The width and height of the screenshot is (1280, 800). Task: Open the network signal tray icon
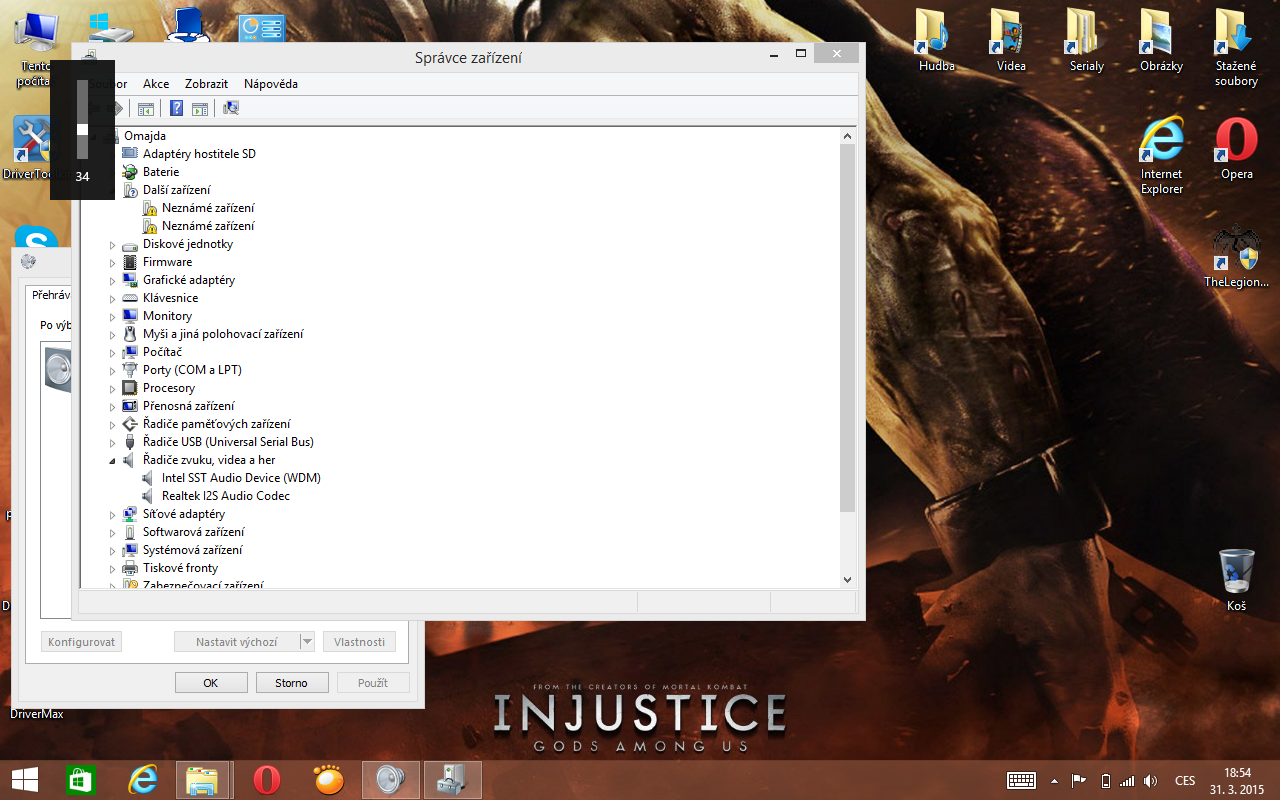click(1127, 781)
